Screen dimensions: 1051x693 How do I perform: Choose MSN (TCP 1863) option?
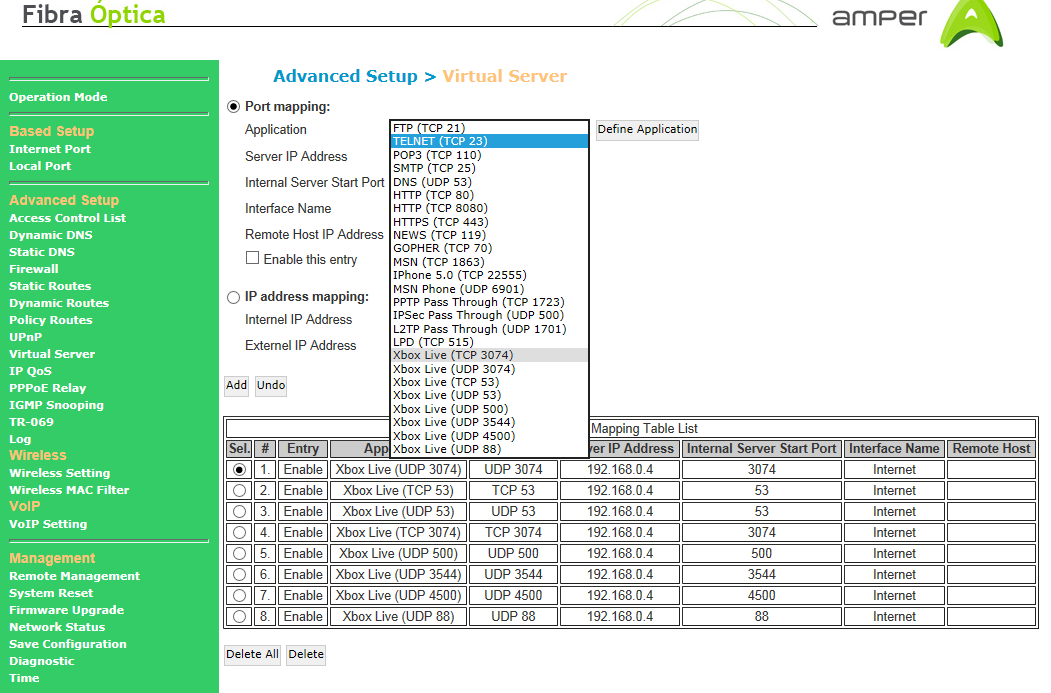pyautogui.click(x=489, y=262)
